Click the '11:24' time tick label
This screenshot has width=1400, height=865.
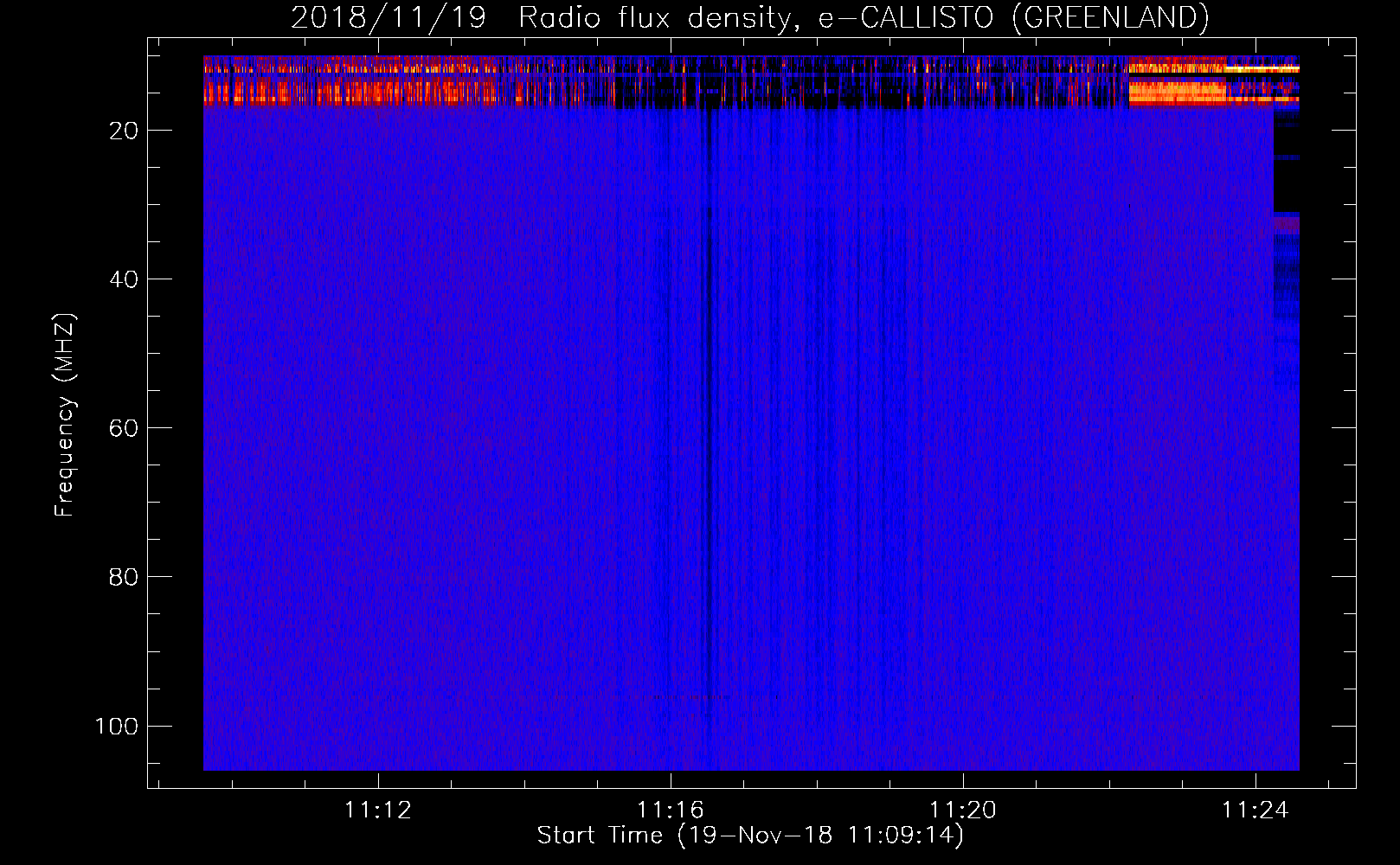pyautogui.click(x=1255, y=811)
